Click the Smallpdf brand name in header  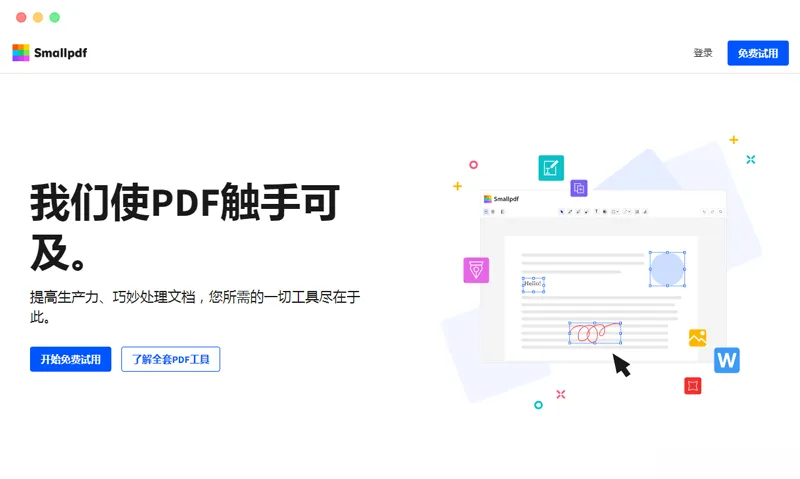[x=61, y=53]
